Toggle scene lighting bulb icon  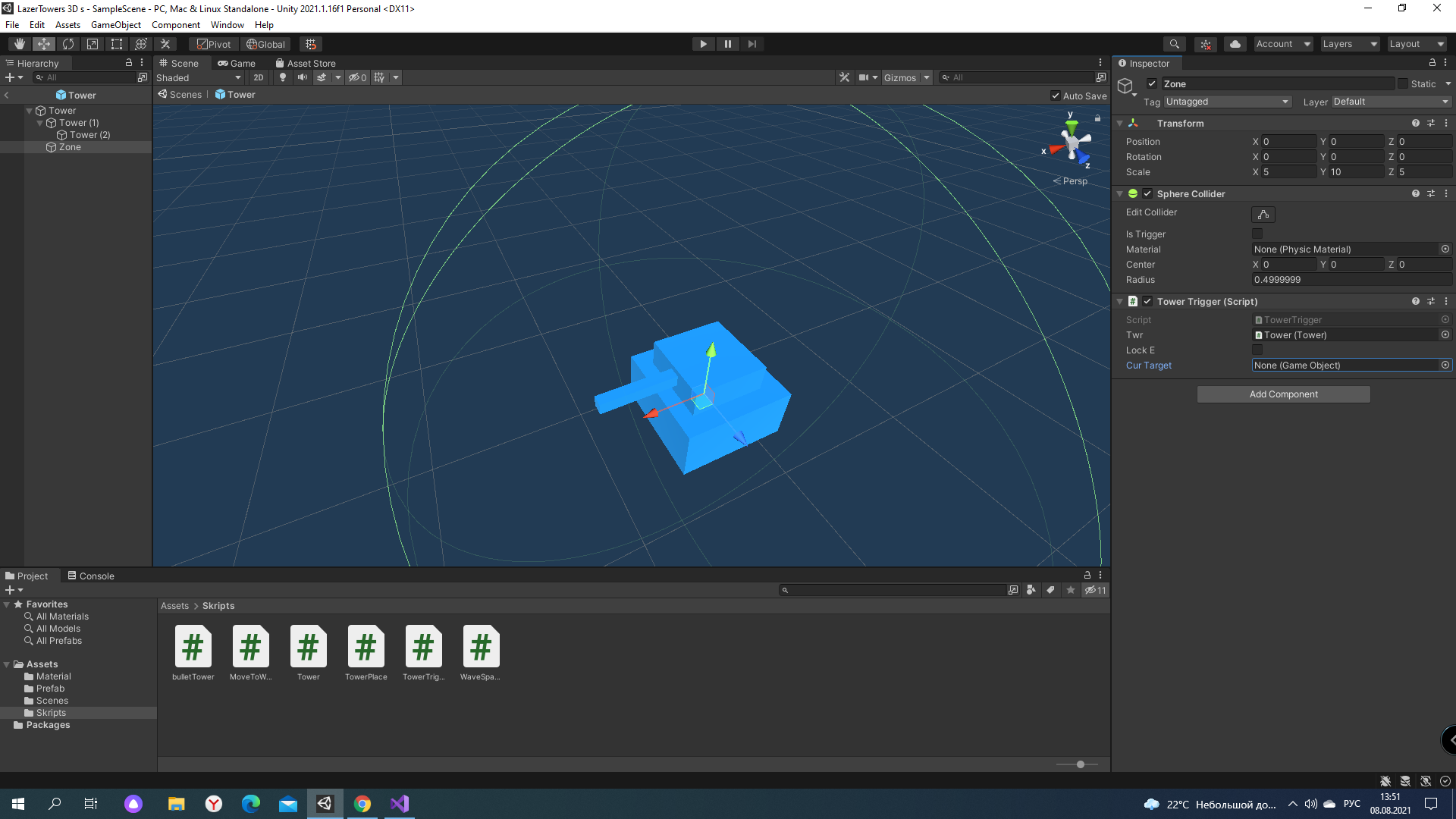point(283,77)
